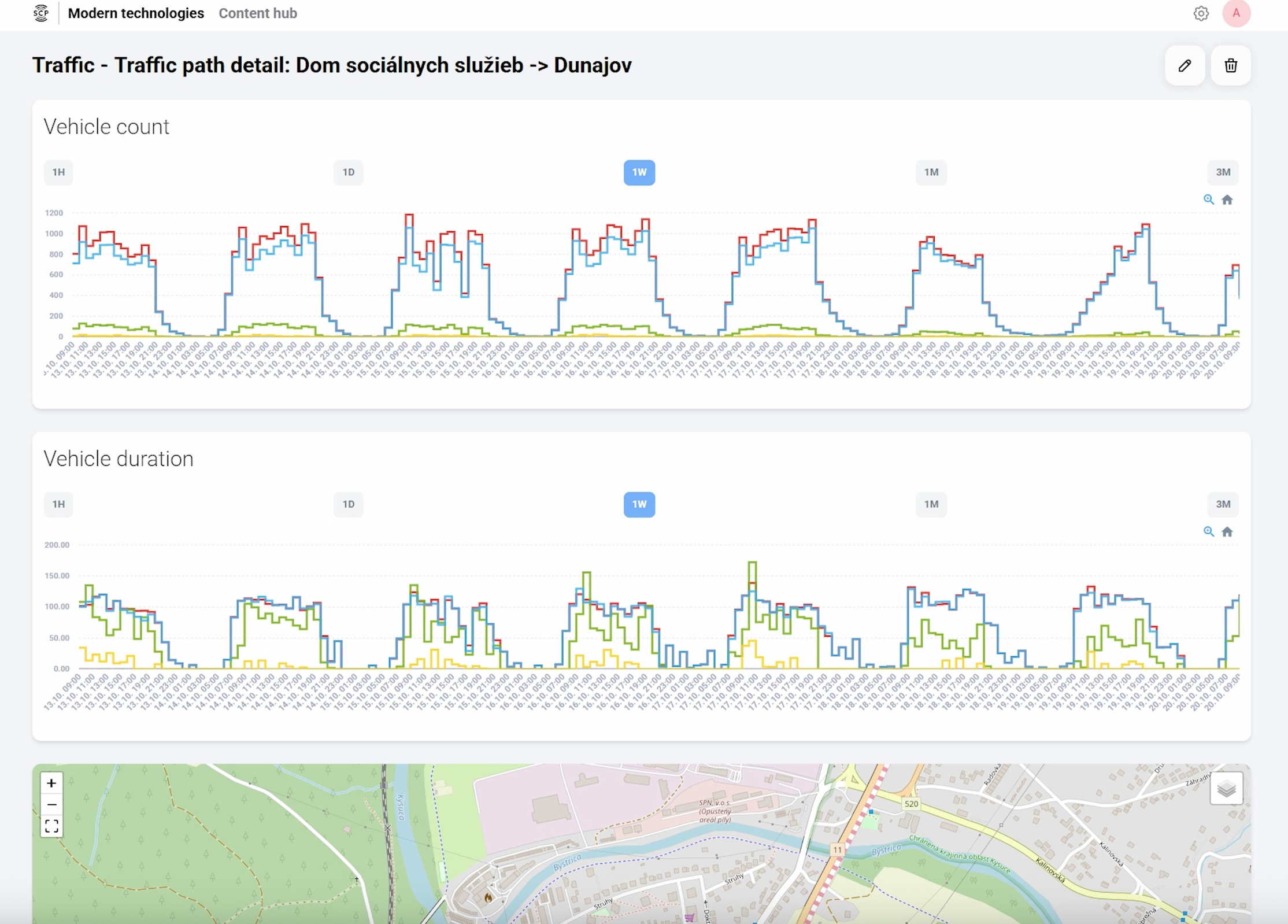Activate zoom-in magnifier on Vehicle duration chart

tap(1209, 531)
